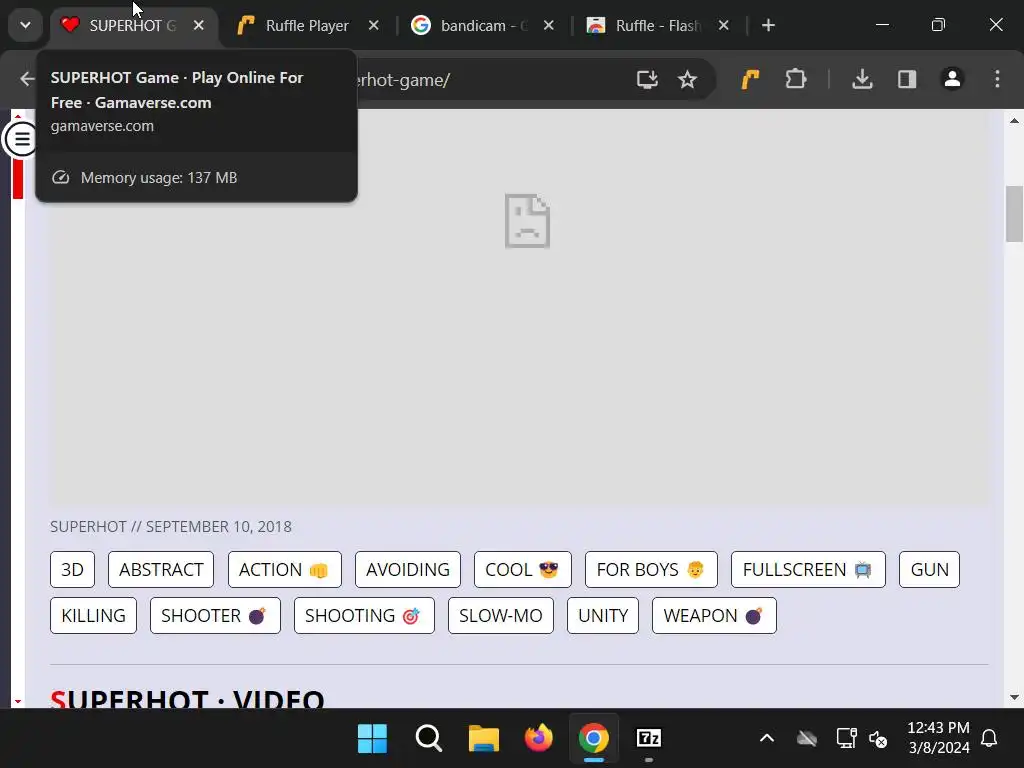The image size is (1024, 768).
Task: Open the notifications bell icon
Action: 989,738
